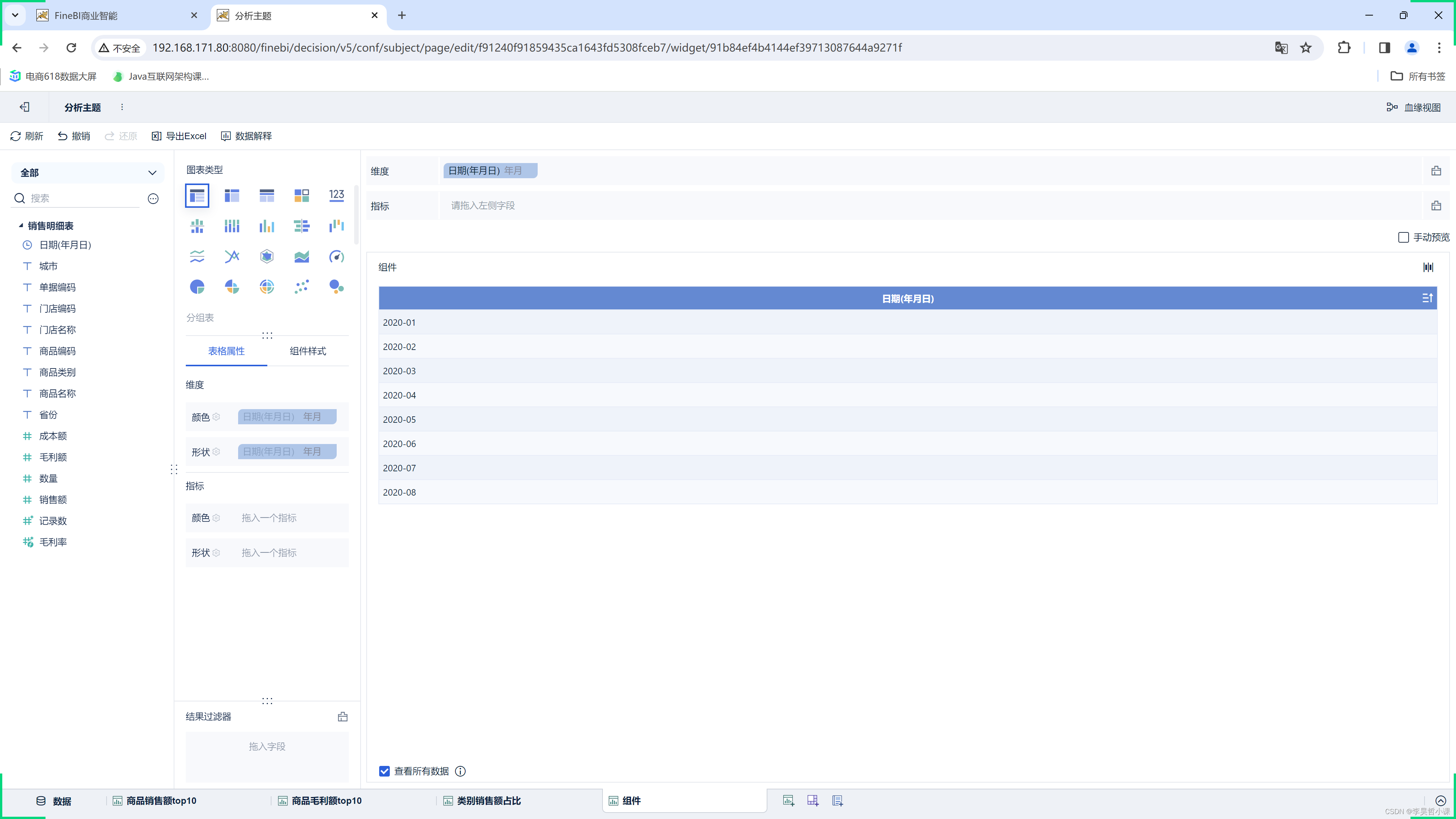Click the 导出Excel button
Viewport: 1456px width, 819px height.
(179, 136)
